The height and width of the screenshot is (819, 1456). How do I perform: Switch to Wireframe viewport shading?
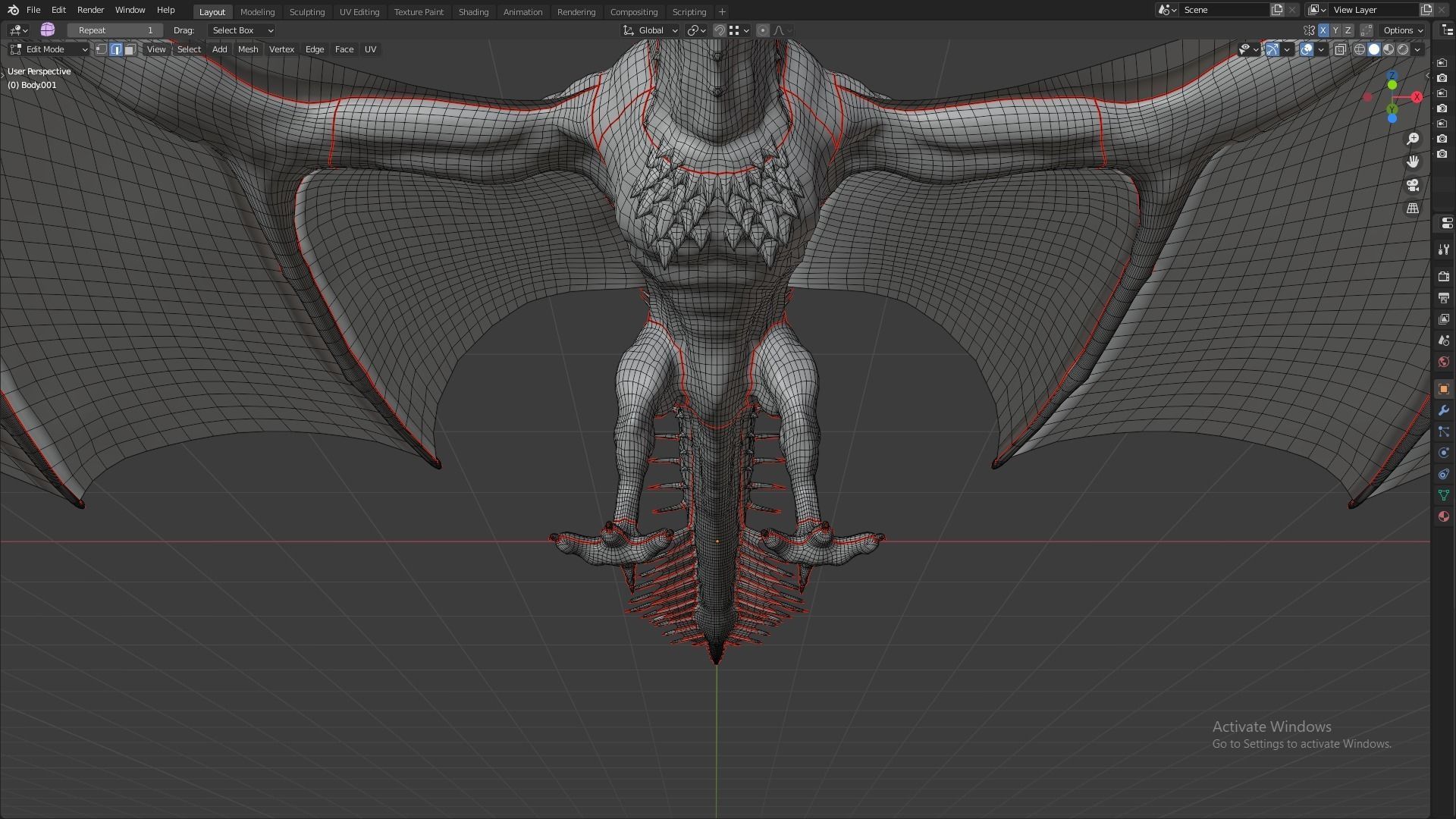pyautogui.click(x=1360, y=49)
